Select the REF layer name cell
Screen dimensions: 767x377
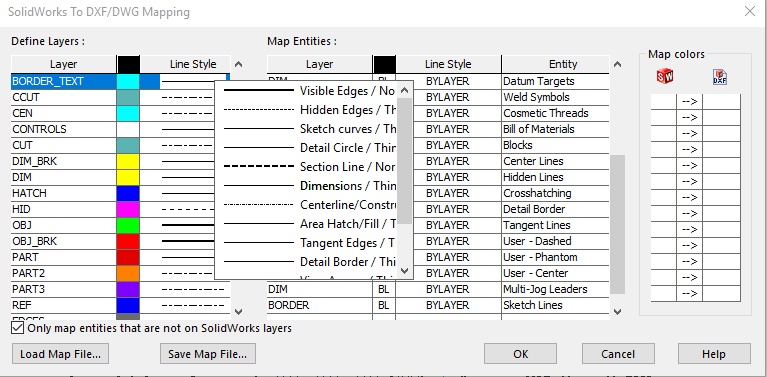[64, 305]
